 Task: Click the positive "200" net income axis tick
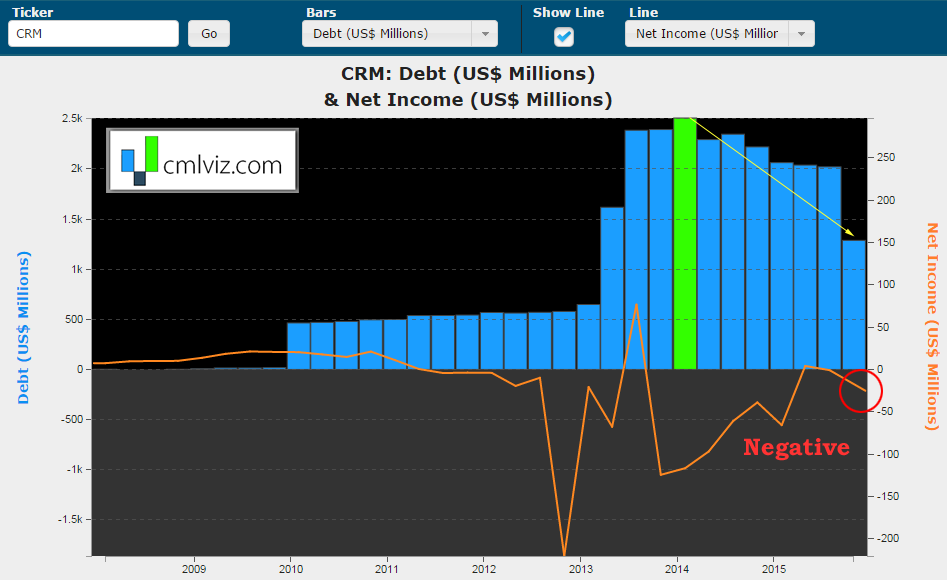886,201
